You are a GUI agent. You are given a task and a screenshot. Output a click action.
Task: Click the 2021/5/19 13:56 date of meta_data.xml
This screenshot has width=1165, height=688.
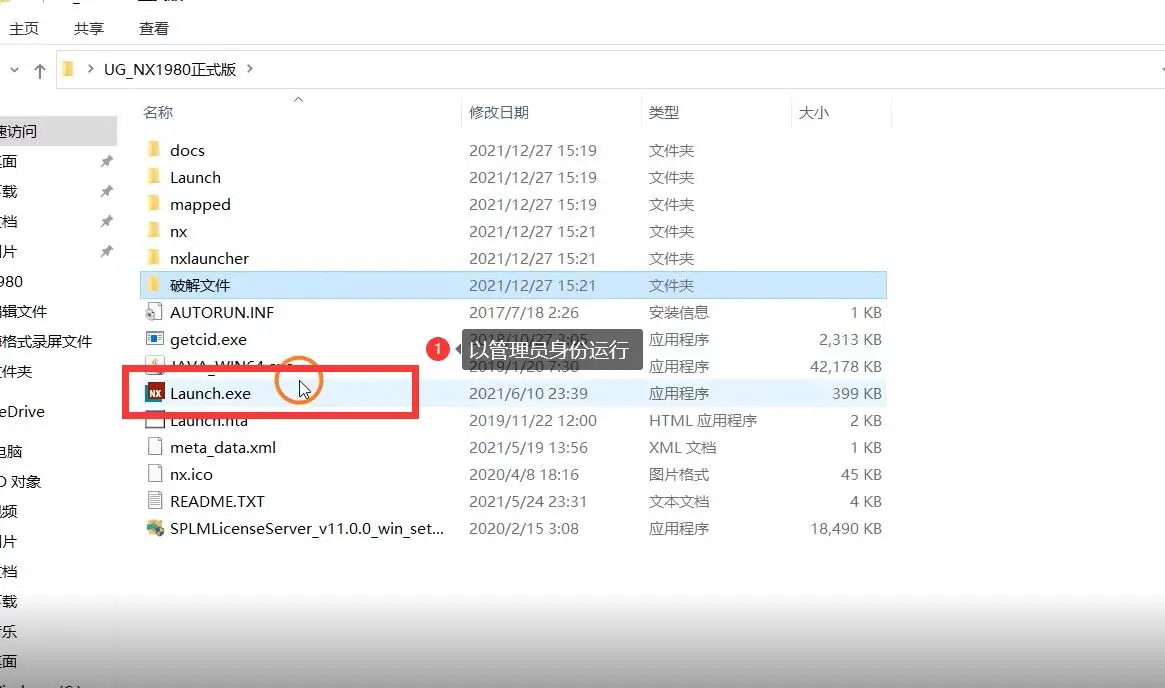(x=528, y=447)
